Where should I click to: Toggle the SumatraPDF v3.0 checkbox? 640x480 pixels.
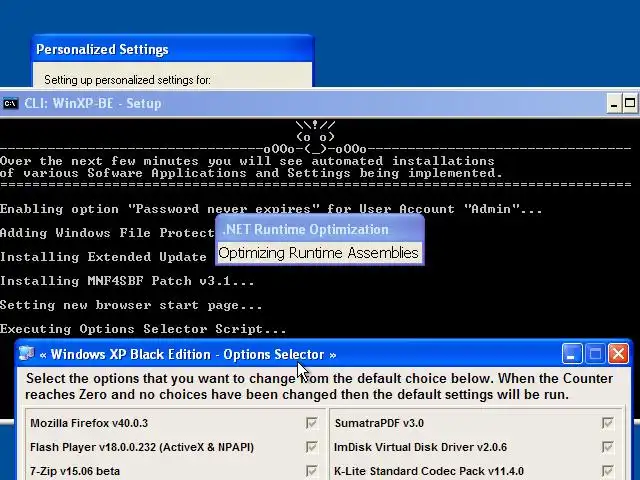[x=608, y=423]
